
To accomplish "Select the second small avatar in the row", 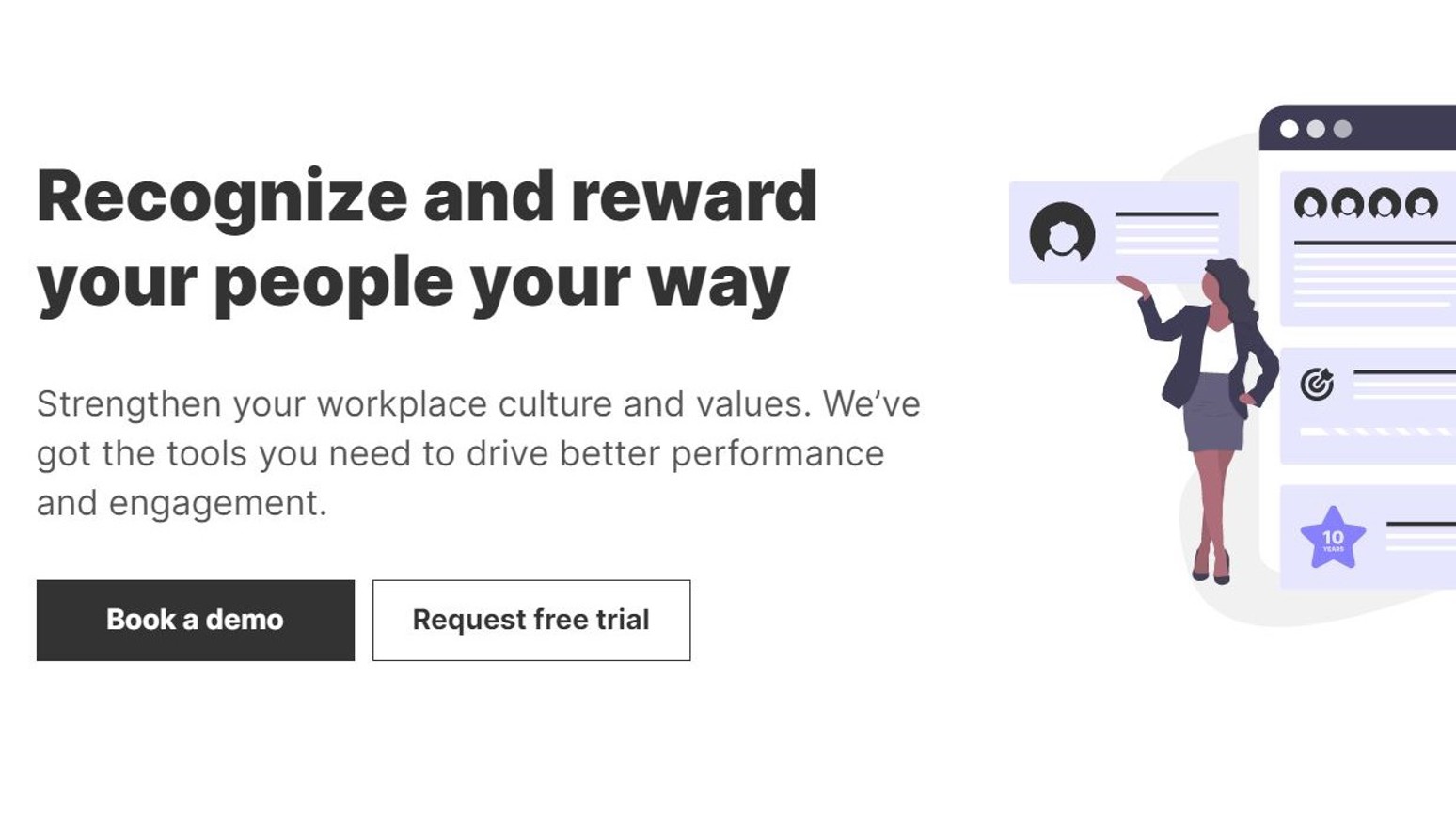I will coord(1347,203).
